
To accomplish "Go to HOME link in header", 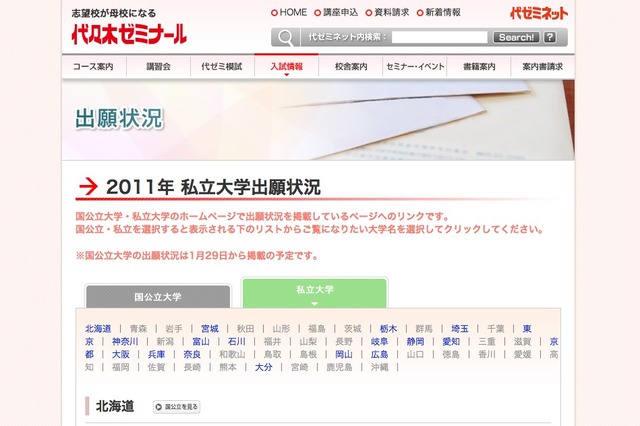I will 289,13.
